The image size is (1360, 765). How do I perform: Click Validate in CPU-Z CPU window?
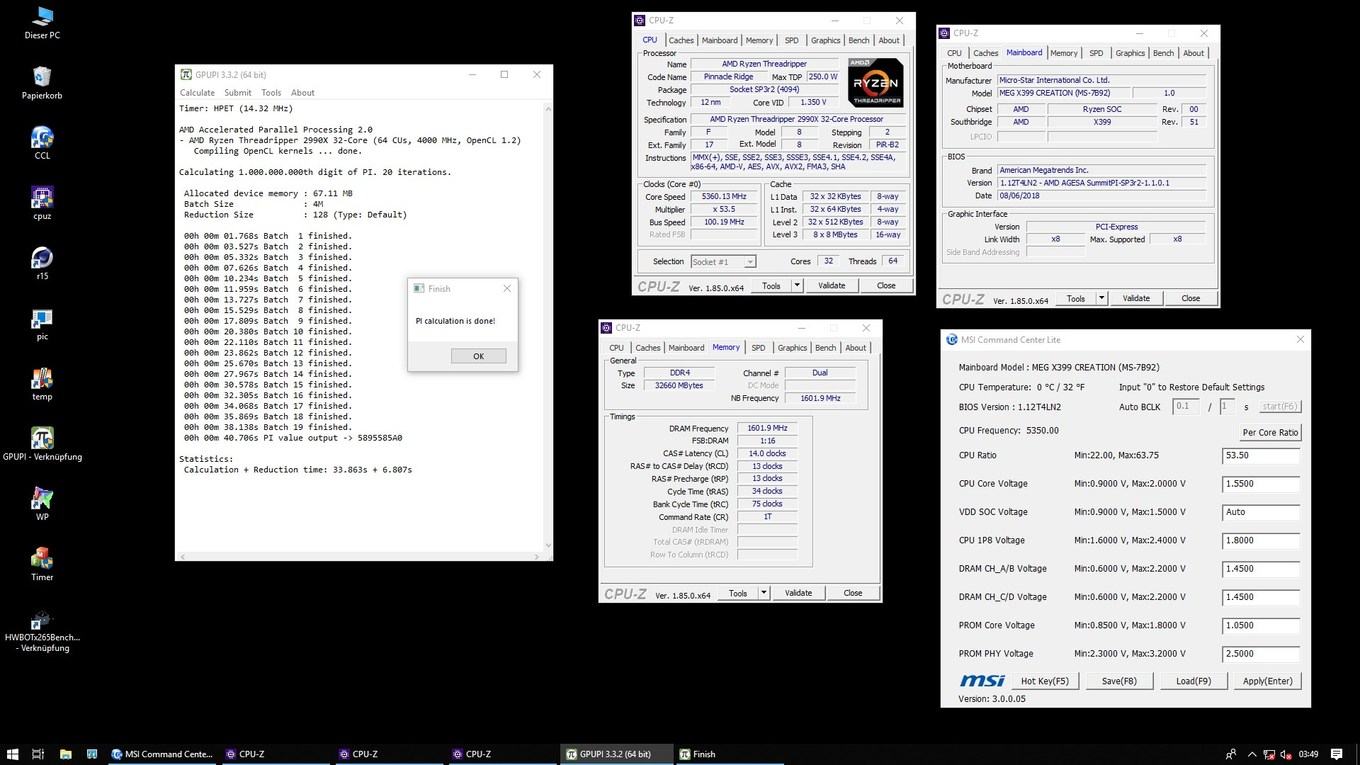(x=832, y=285)
